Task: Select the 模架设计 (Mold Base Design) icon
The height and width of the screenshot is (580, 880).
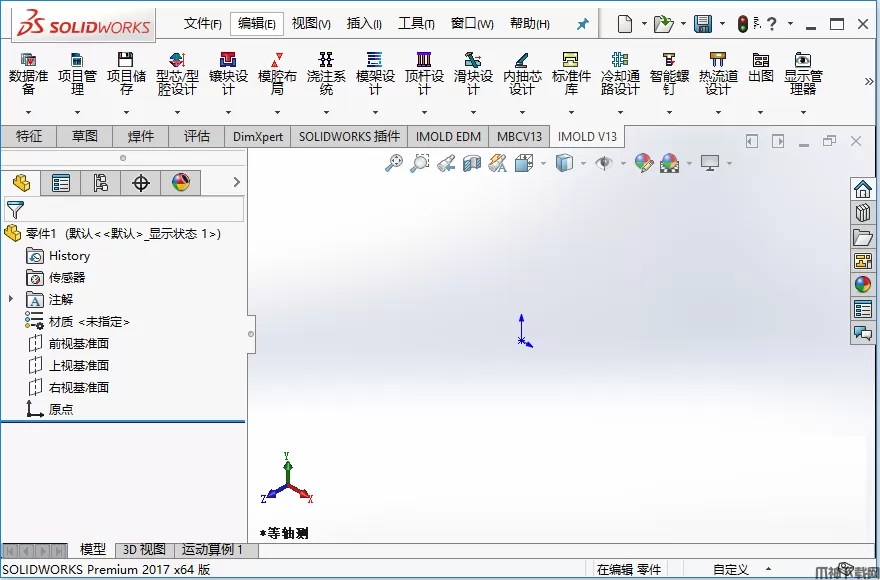Action: pyautogui.click(x=374, y=73)
